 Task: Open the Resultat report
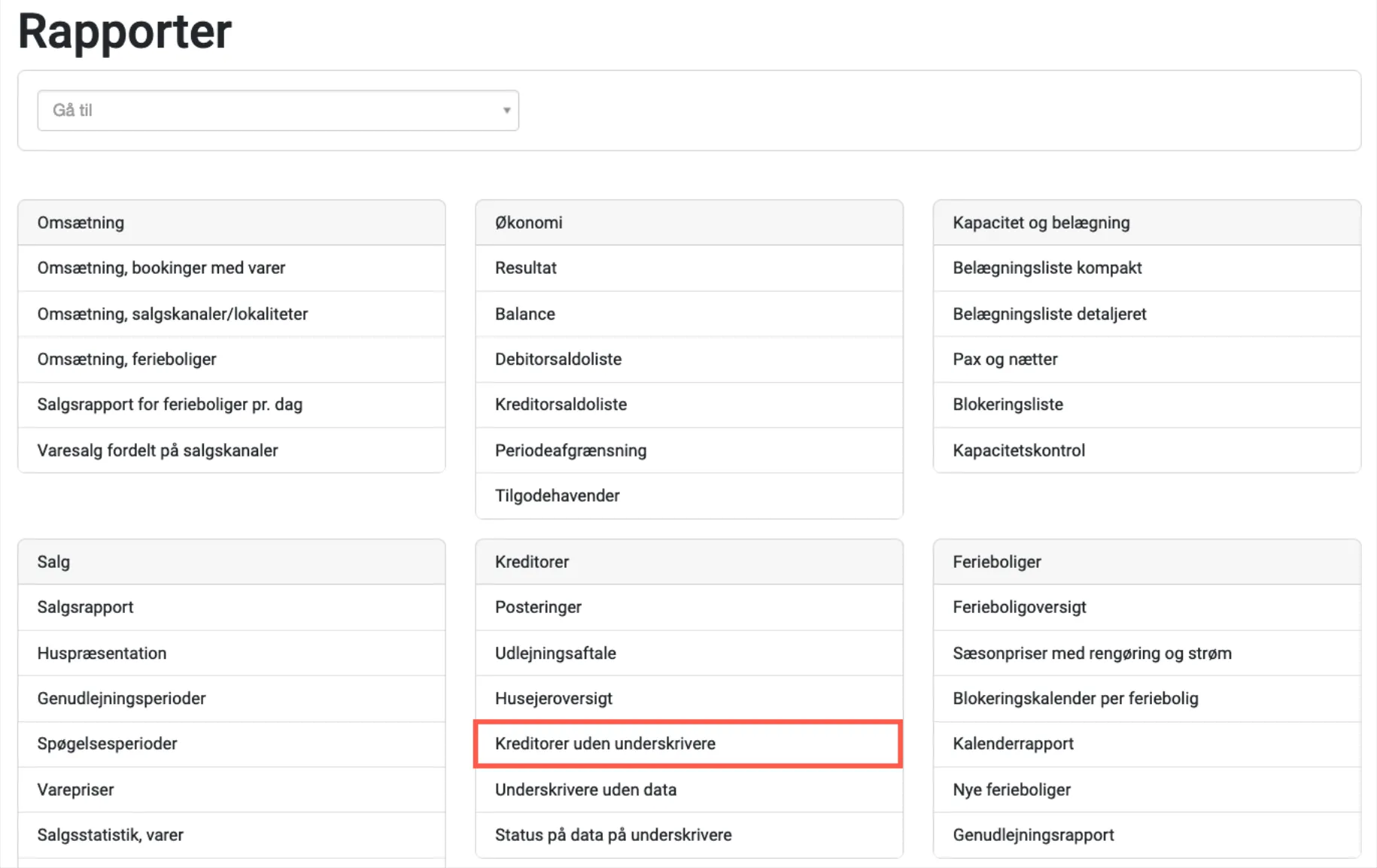525,269
